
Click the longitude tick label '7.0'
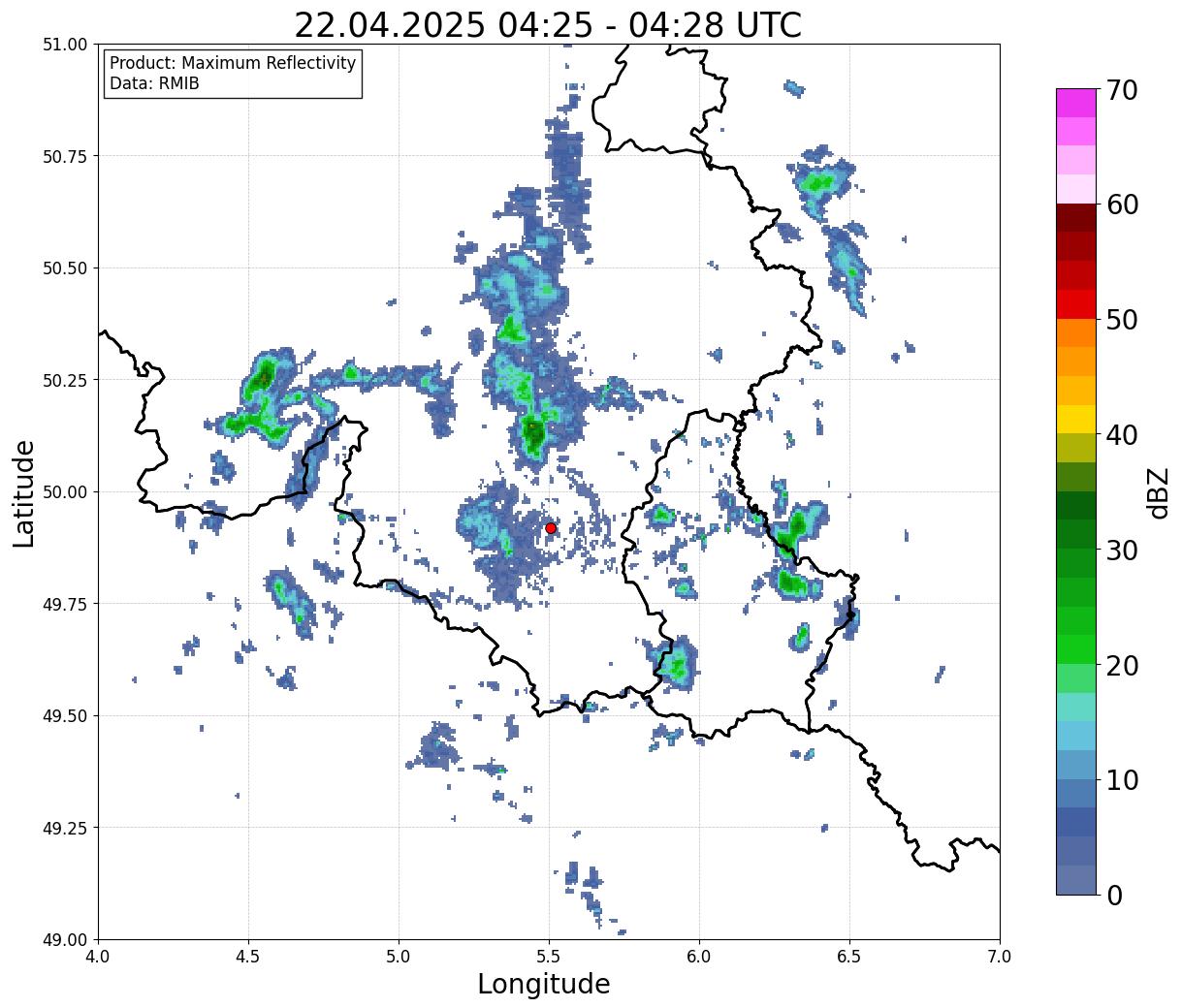click(1000, 957)
